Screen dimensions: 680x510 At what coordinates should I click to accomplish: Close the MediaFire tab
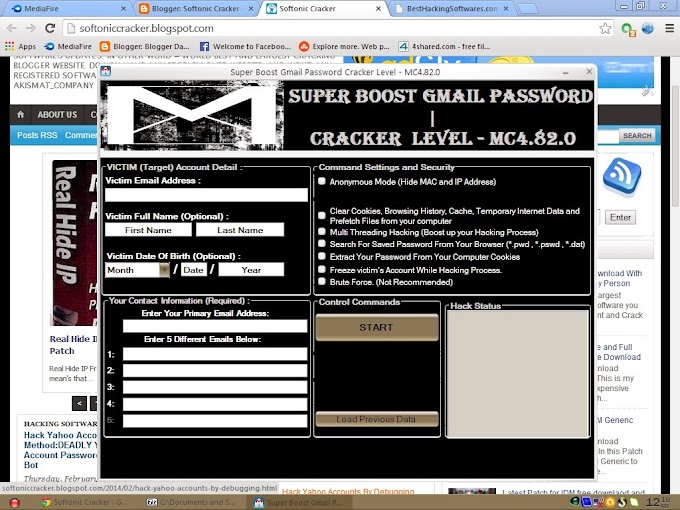click(x=123, y=8)
